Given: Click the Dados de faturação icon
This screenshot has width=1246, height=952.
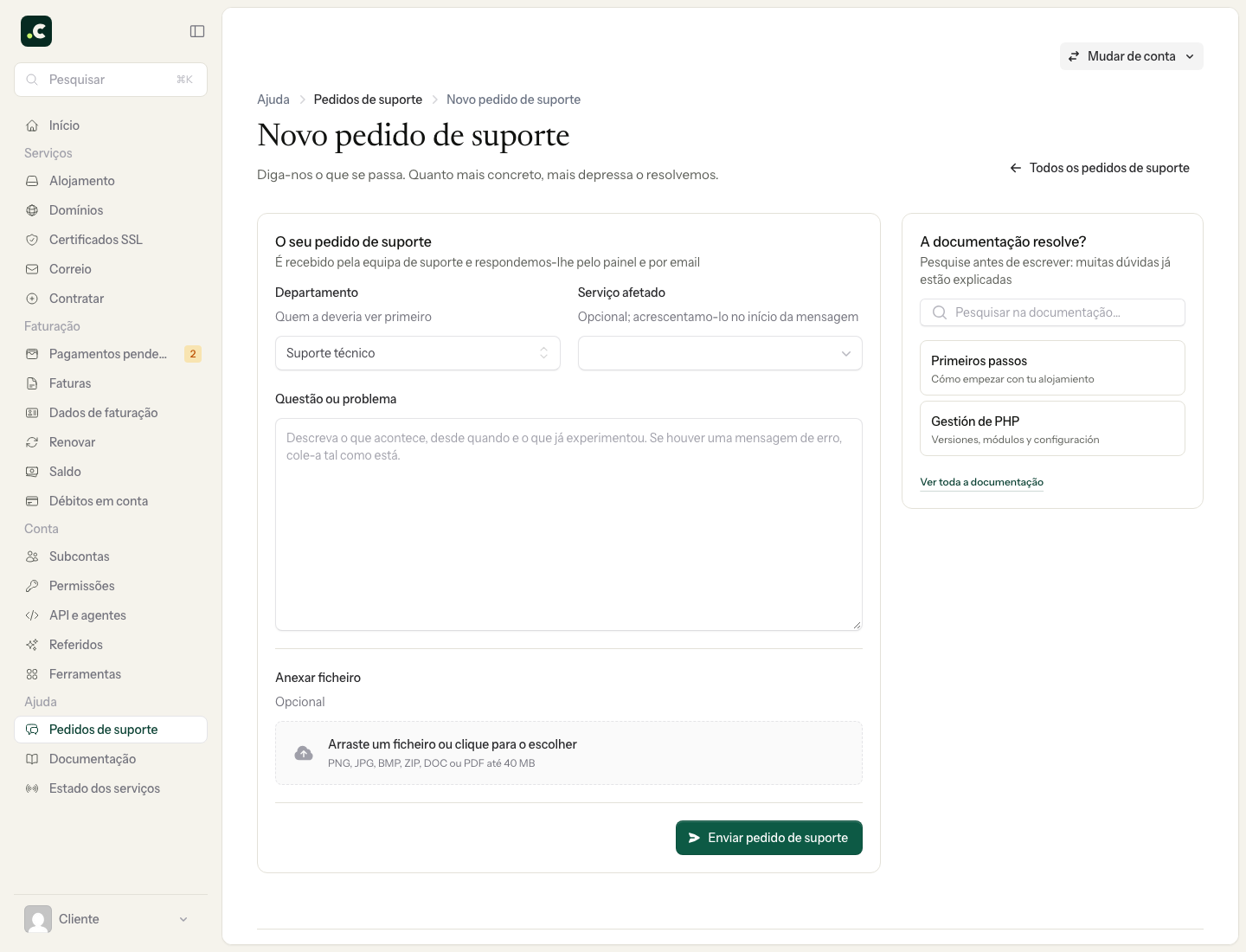Looking at the screenshot, I should [32, 413].
